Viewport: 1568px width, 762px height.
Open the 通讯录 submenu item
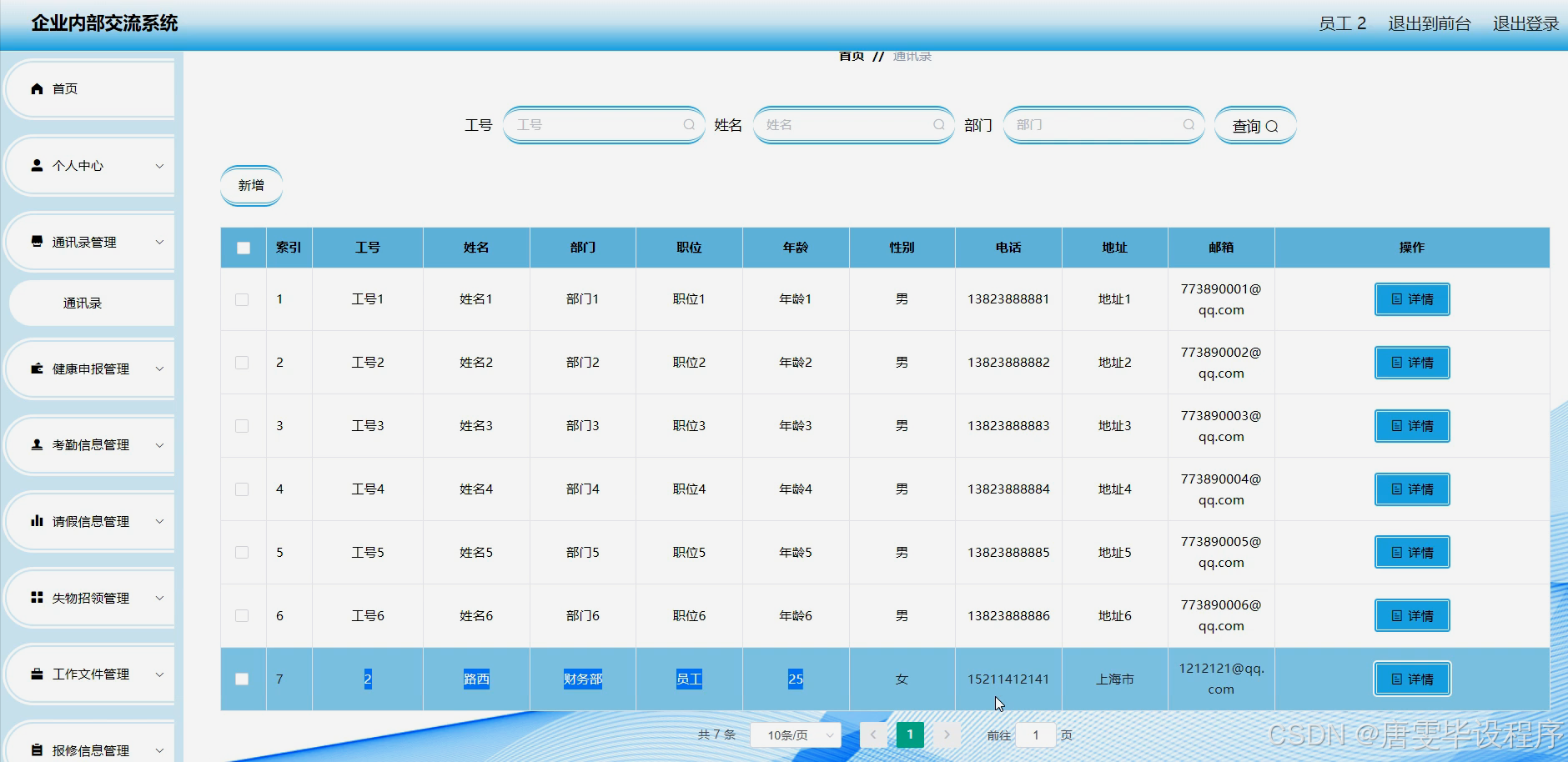pyautogui.click(x=92, y=303)
